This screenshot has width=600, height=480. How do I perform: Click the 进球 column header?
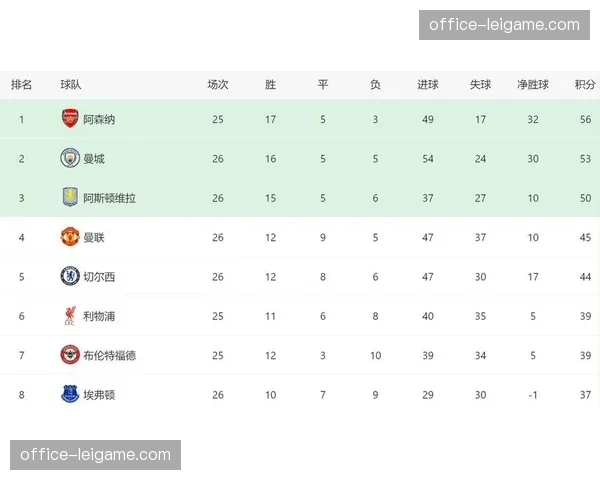[428, 84]
